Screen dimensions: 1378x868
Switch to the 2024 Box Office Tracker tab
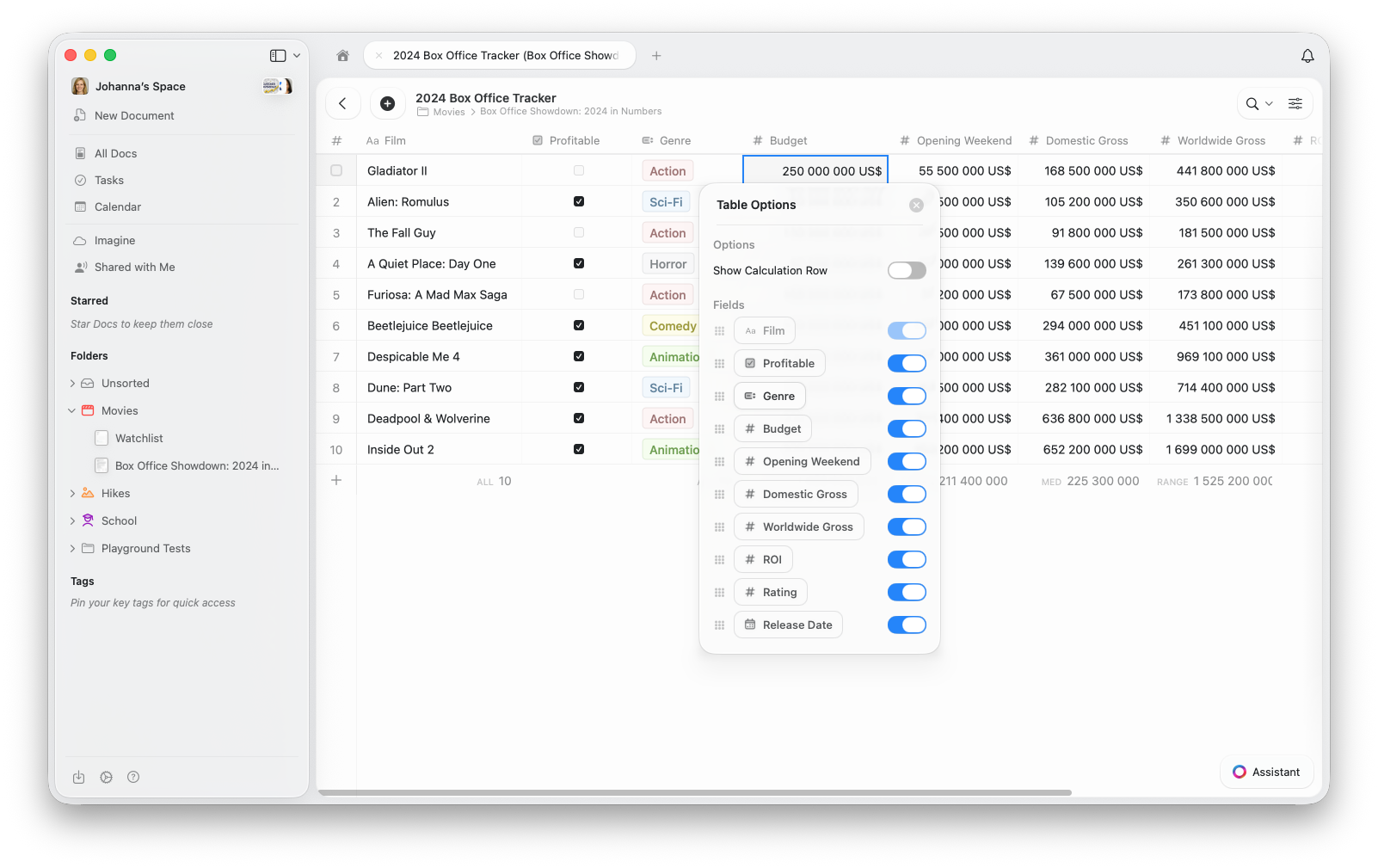click(x=508, y=55)
